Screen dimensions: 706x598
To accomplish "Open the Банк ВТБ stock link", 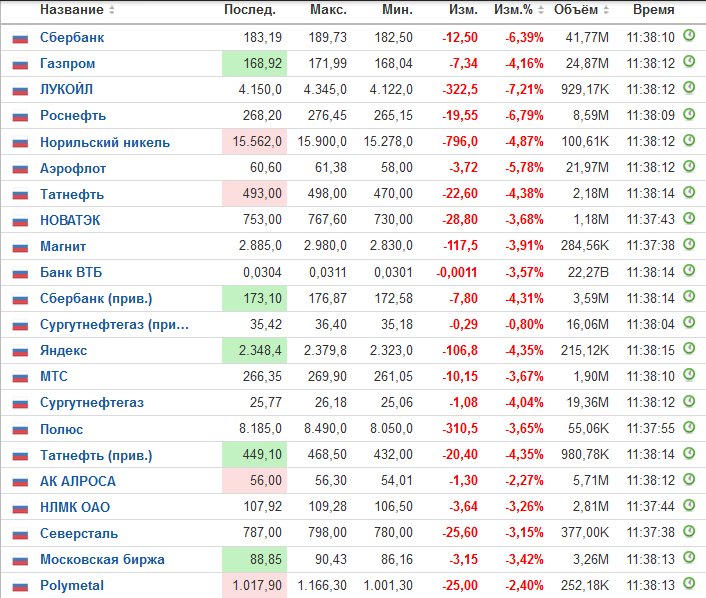I will (x=71, y=272).
